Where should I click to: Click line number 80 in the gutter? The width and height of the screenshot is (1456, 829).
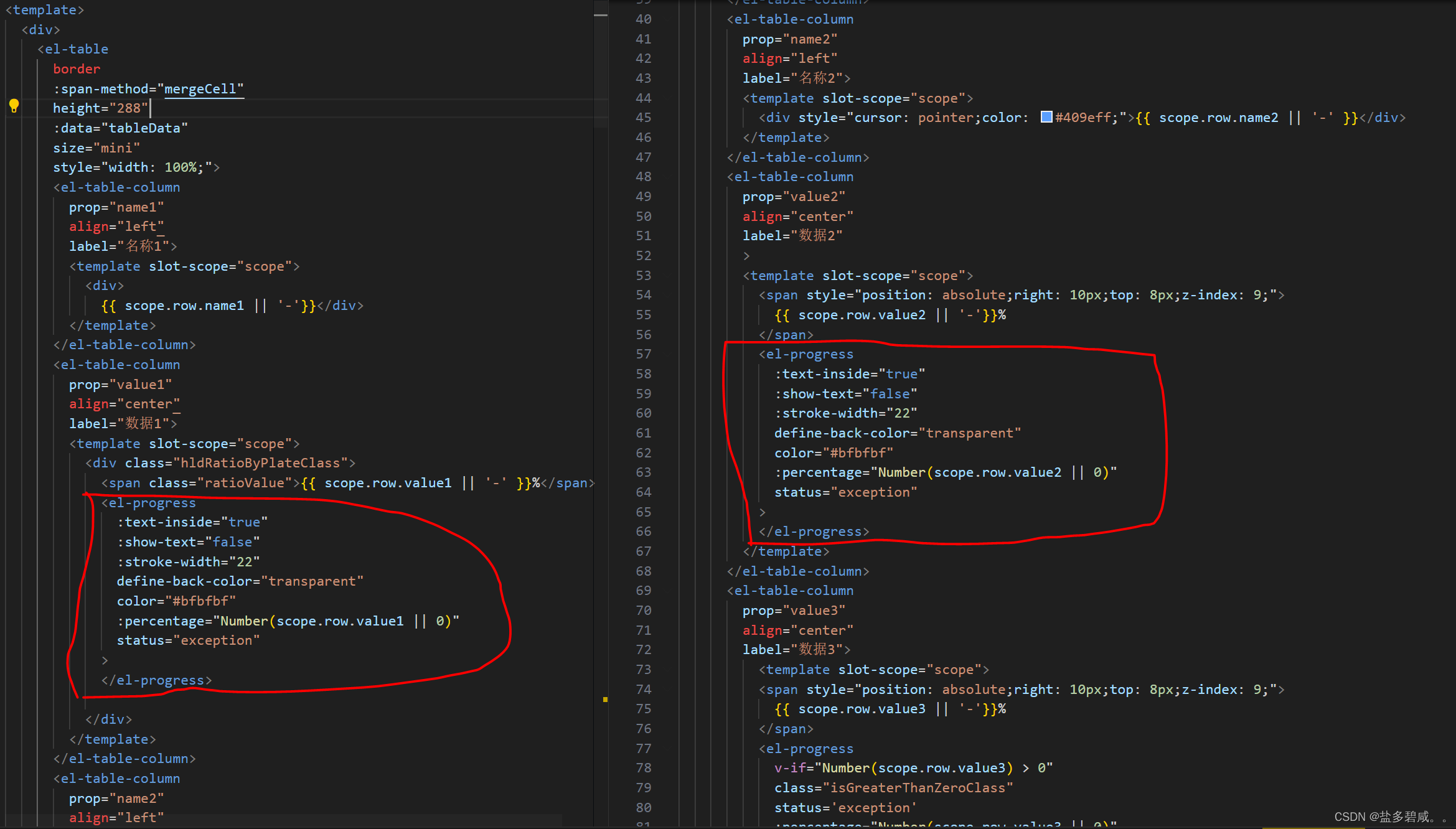[643, 808]
